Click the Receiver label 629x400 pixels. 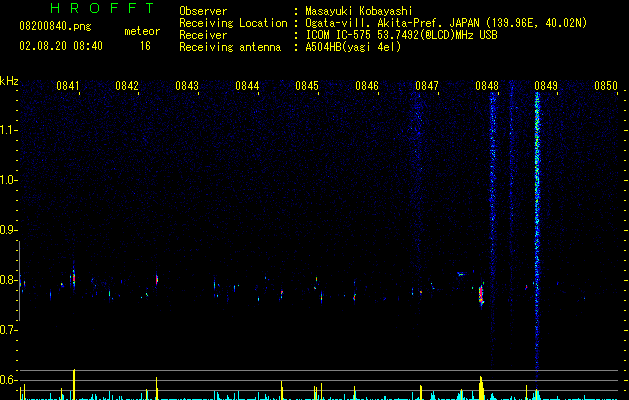click(203, 35)
